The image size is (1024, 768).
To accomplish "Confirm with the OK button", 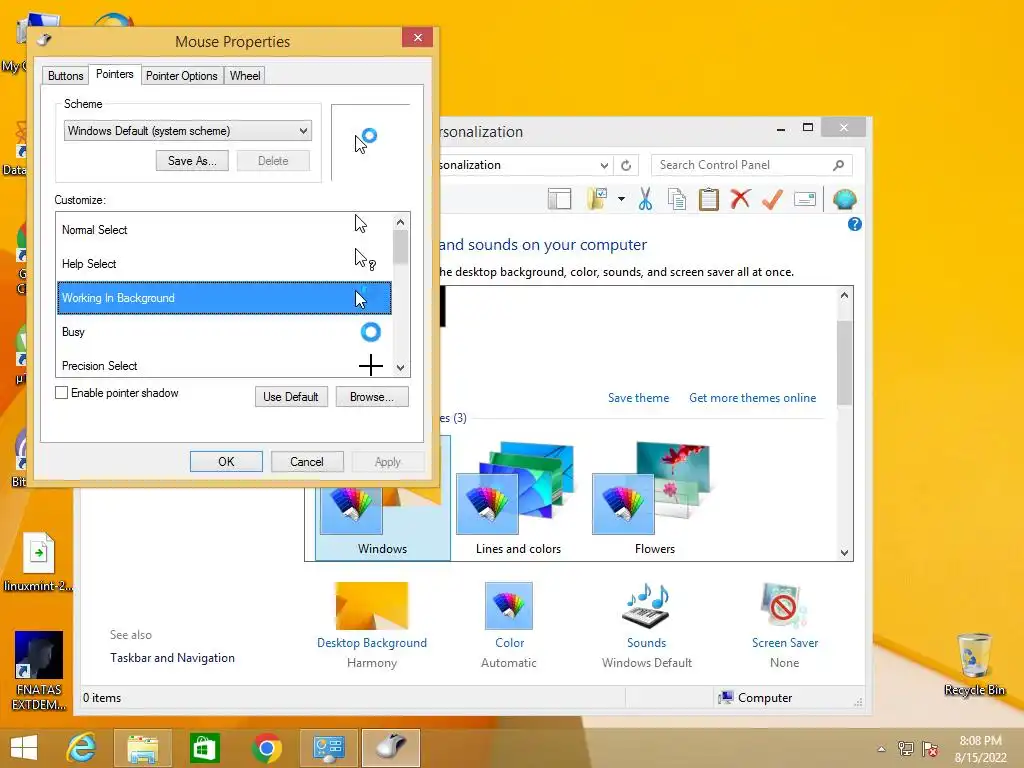I will [x=226, y=462].
